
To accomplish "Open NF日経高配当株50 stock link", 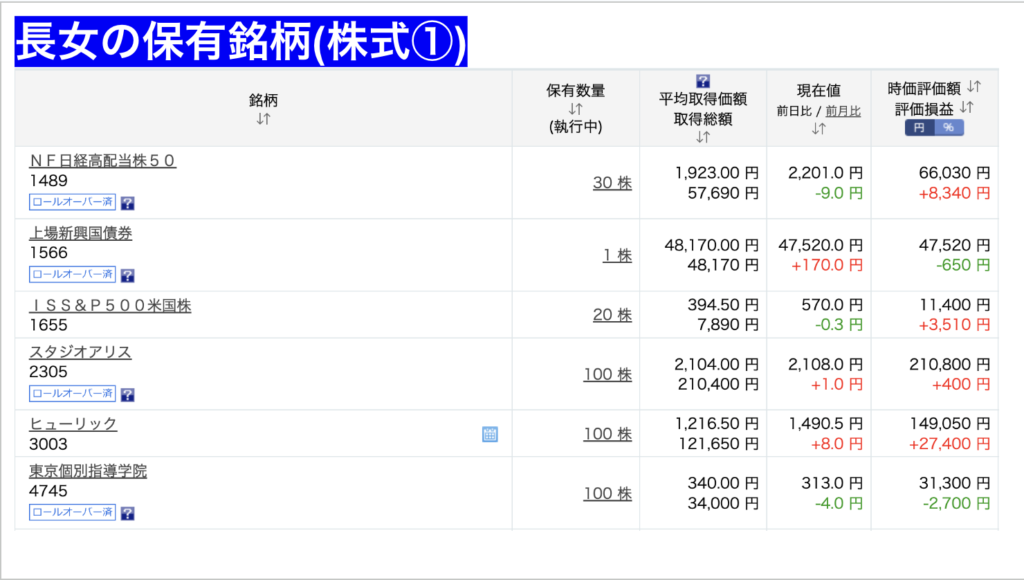I will 103,161.
